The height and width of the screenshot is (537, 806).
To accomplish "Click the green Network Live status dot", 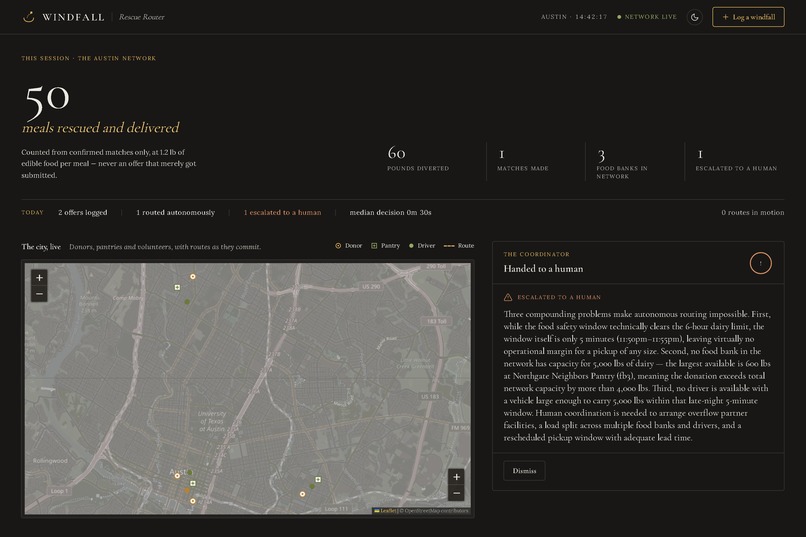I will pos(619,17).
